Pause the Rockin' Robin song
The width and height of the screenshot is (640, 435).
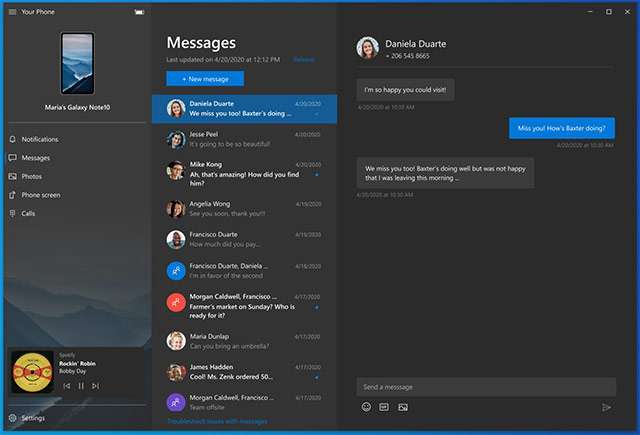coord(81,386)
